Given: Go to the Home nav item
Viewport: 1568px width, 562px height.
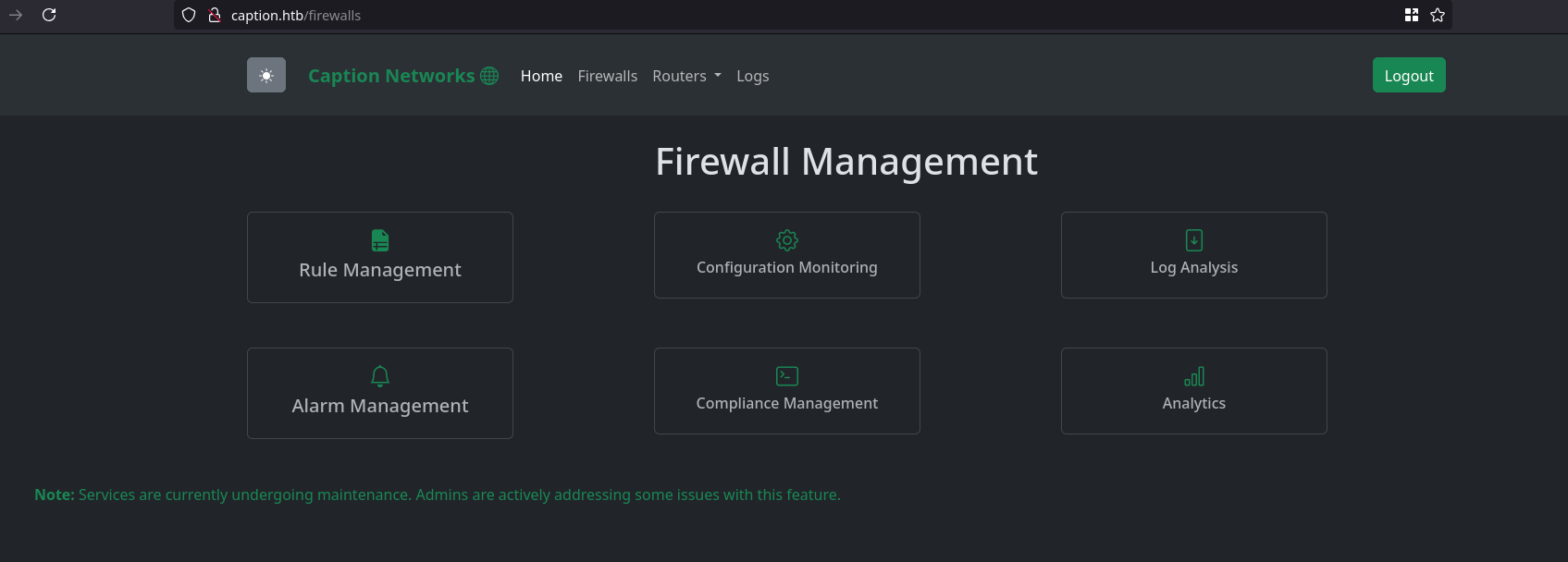Looking at the screenshot, I should pos(541,76).
